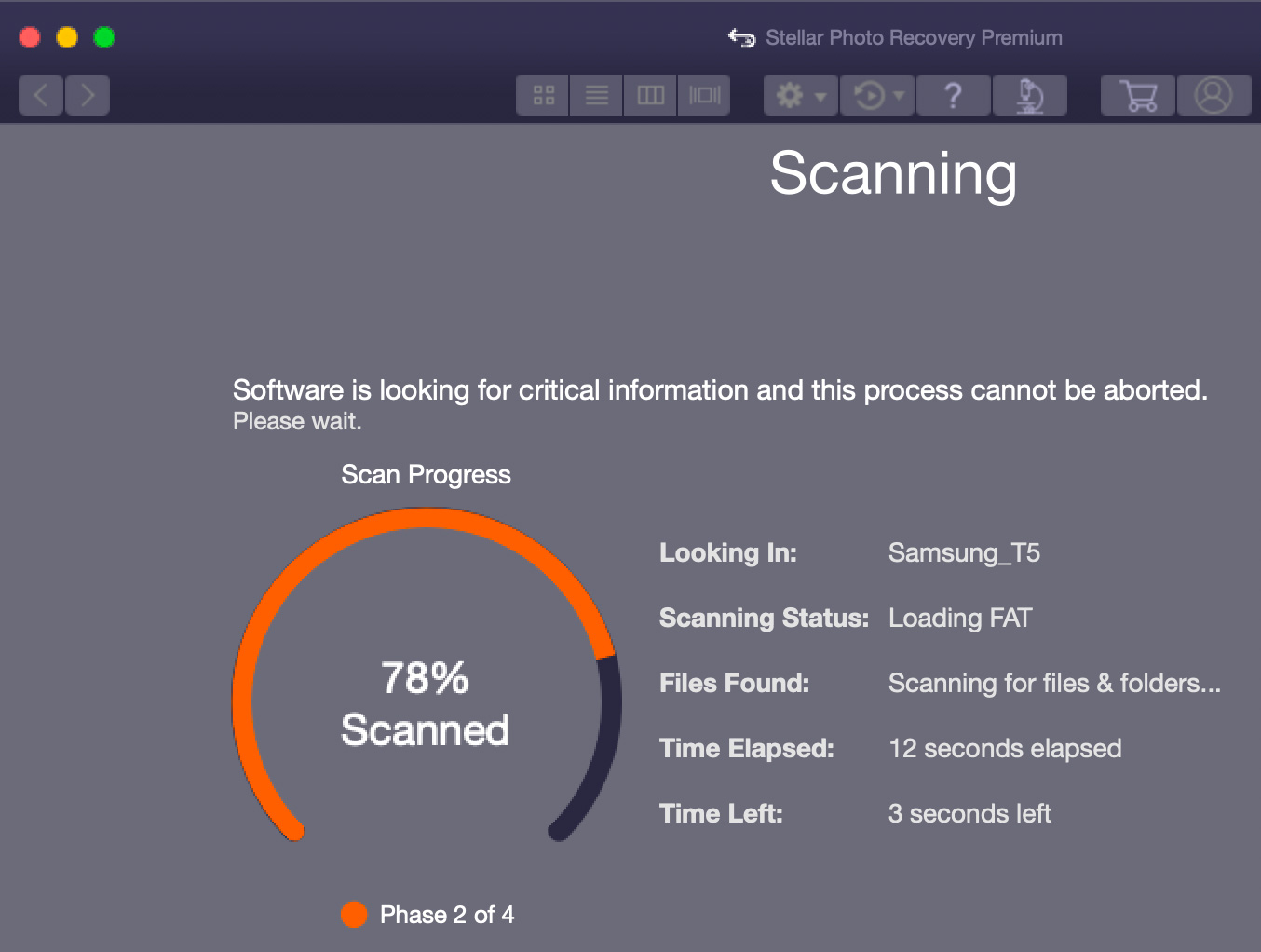Click the 3 seconds left value

(x=969, y=814)
